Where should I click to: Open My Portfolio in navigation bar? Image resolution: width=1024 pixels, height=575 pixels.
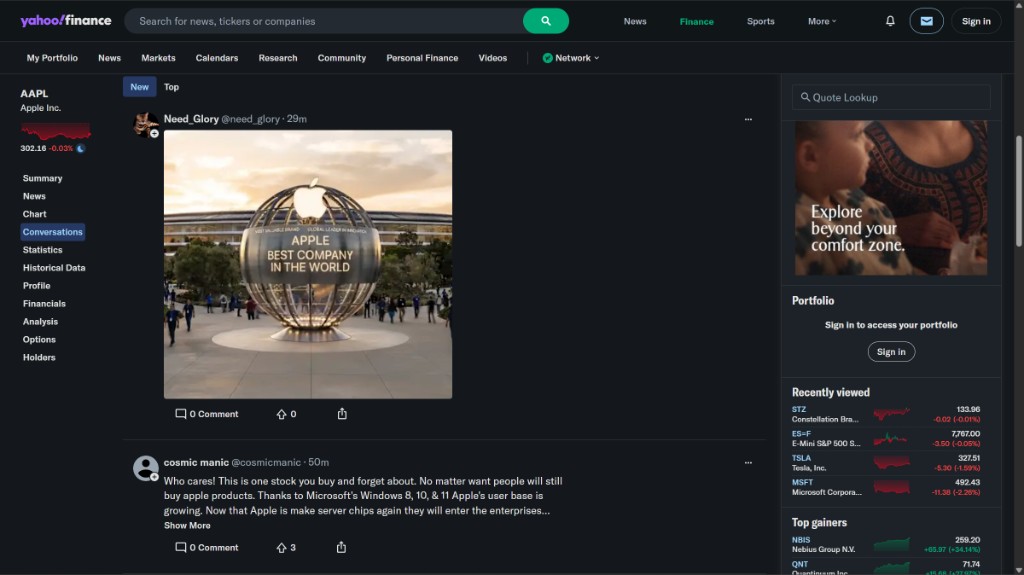click(52, 58)
